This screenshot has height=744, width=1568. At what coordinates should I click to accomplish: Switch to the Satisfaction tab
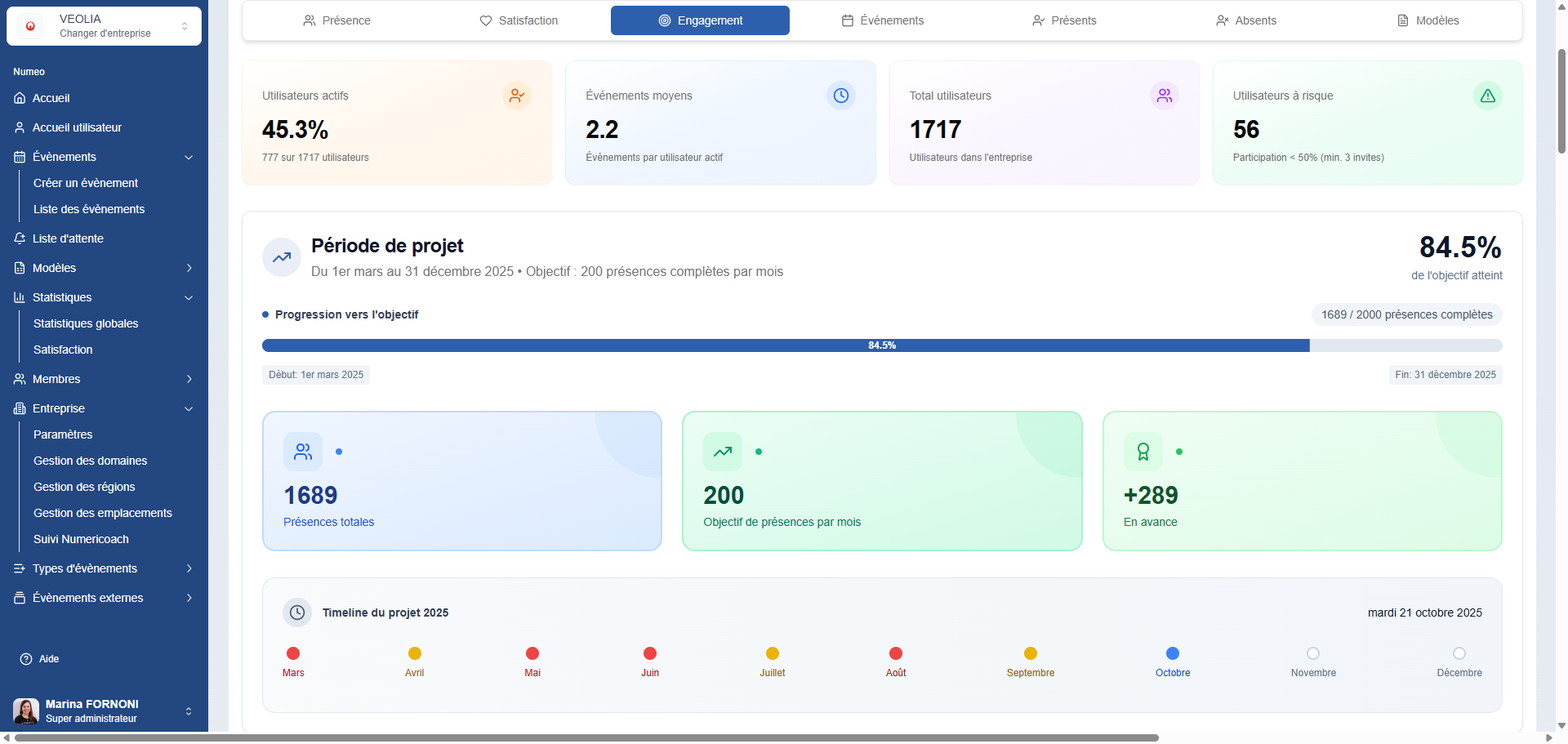tap(519, 20)
